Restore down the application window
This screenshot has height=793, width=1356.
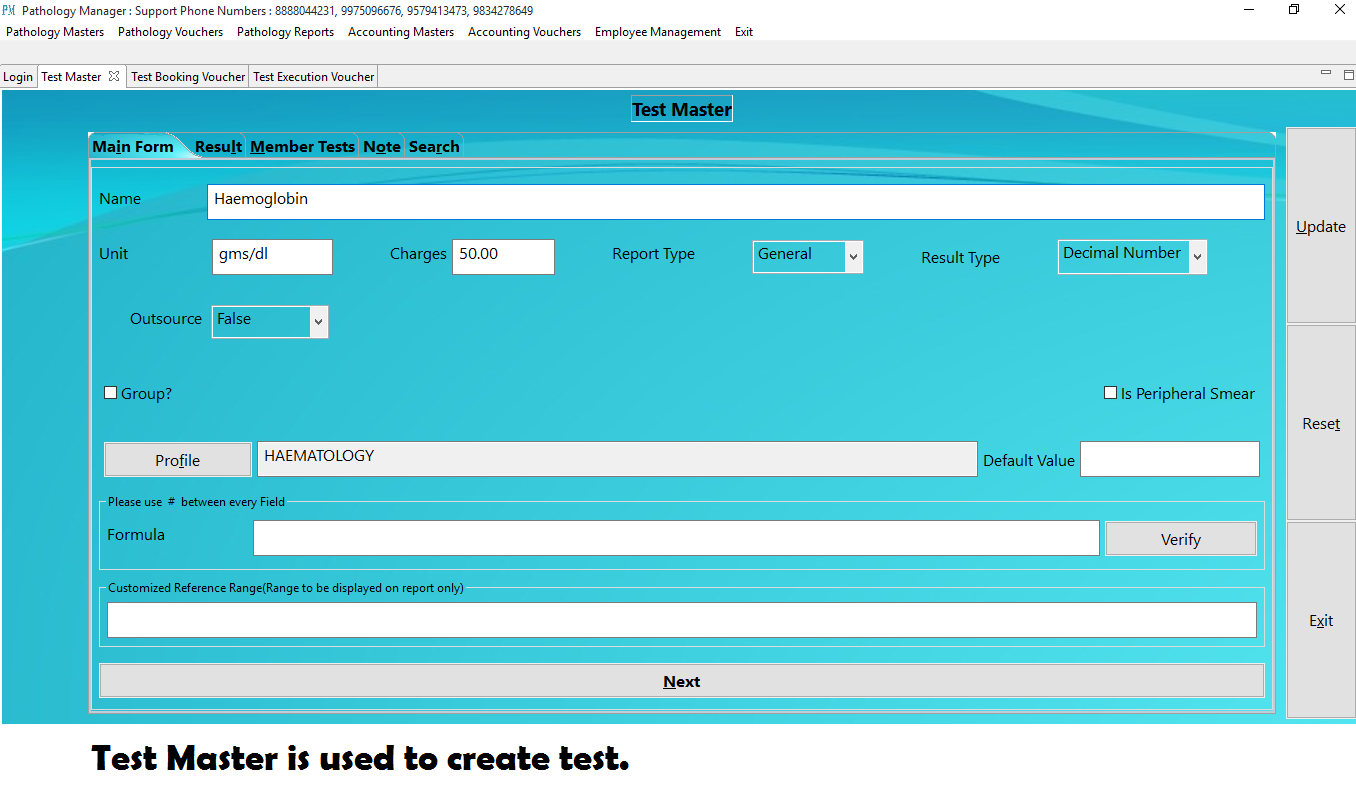tap(1294, 10)
